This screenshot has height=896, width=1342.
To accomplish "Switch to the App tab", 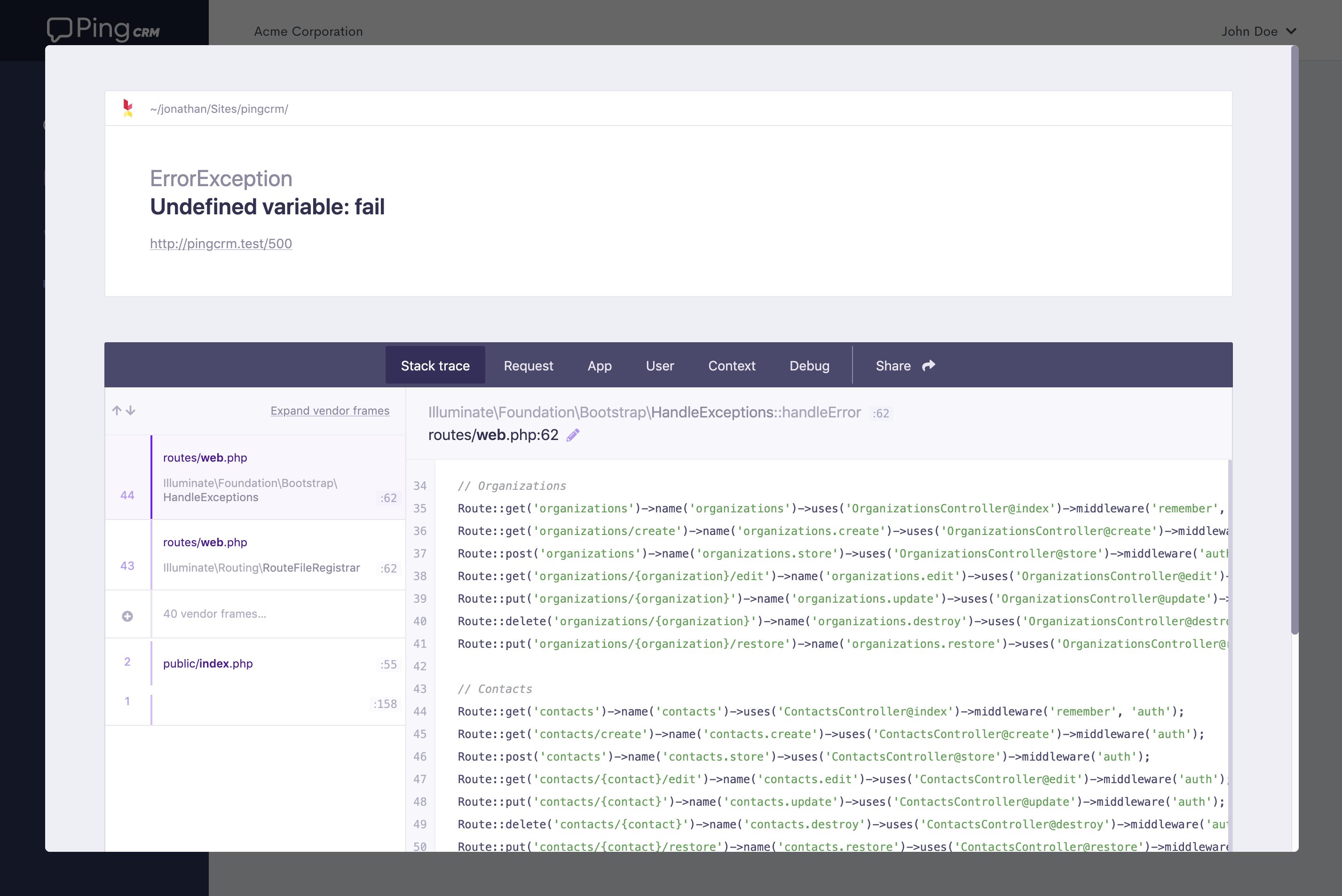I will [600, 366].
